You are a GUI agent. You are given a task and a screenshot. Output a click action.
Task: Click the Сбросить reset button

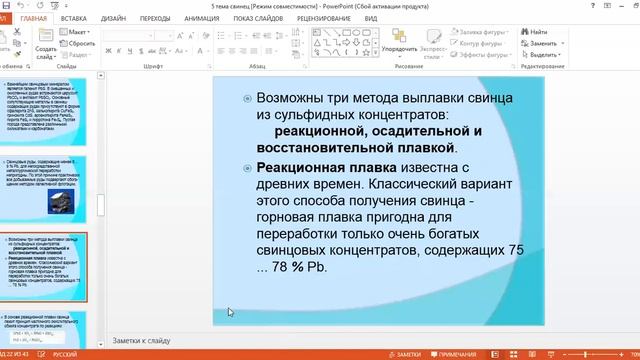click(x=77, y=43)
